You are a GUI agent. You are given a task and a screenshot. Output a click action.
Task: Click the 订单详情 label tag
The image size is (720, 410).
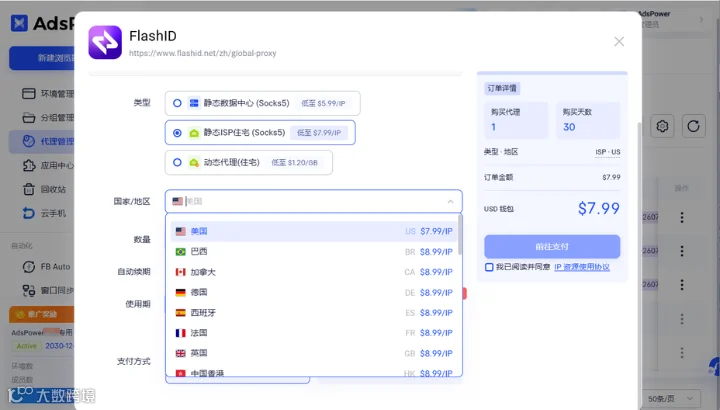point(502,88)
